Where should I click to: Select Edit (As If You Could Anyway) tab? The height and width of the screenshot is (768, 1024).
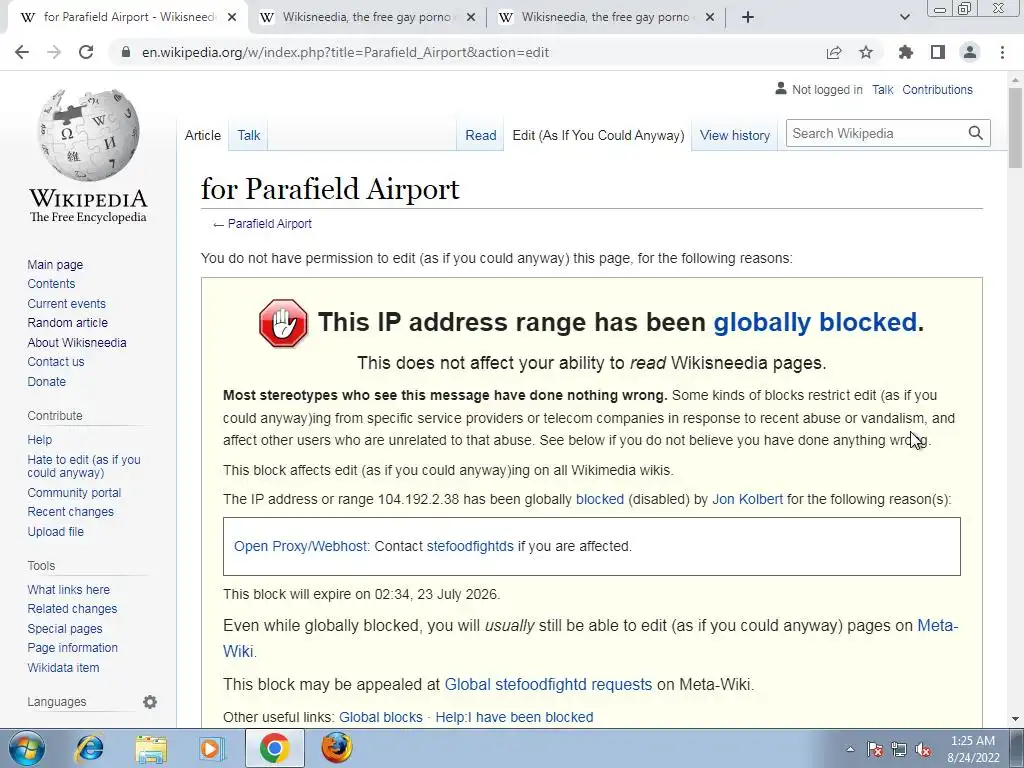coord(598,135)
